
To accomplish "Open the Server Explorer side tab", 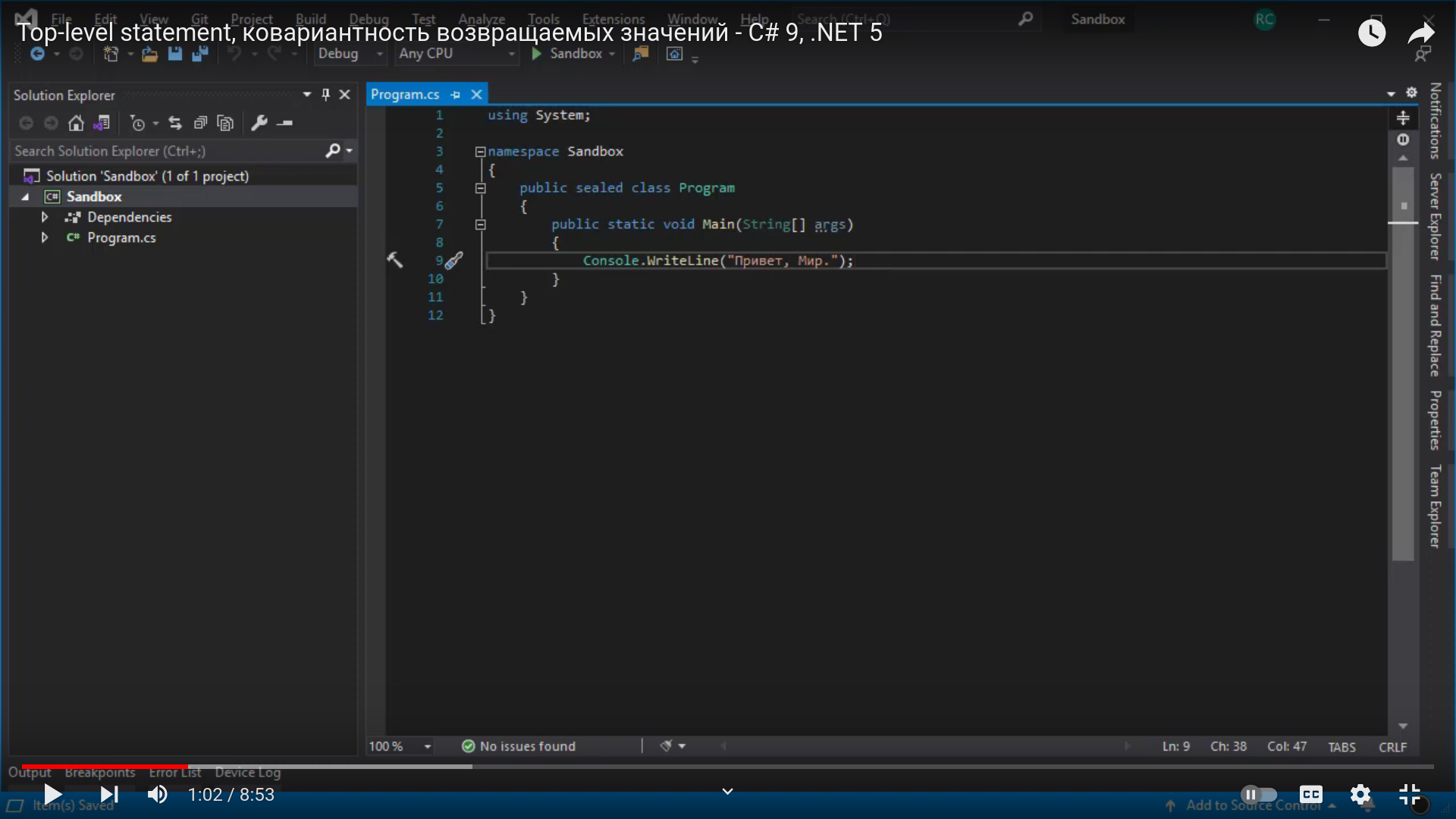I will click(1435, 216).
